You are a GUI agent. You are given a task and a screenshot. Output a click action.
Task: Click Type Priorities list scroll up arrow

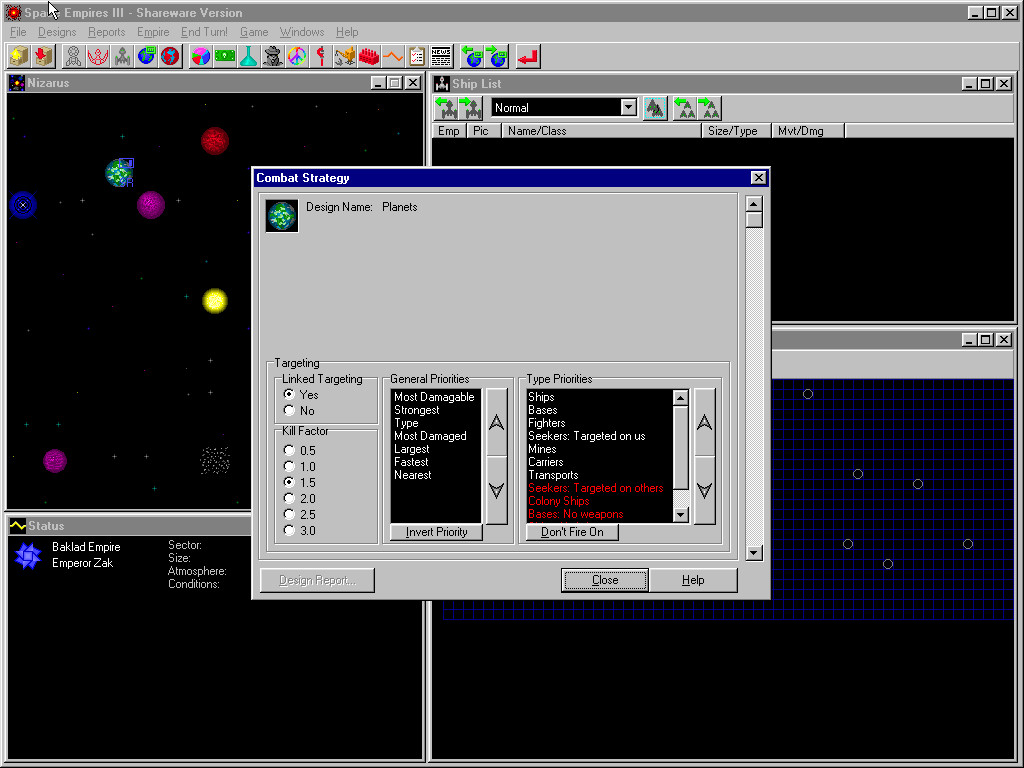point(680,397)
